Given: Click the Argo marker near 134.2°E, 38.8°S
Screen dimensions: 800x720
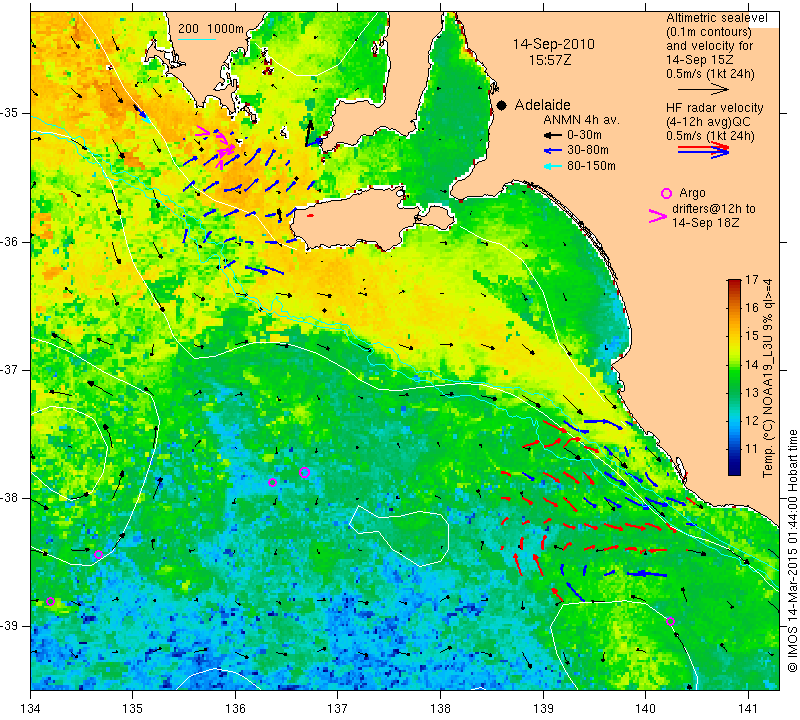Looking at the screenshot, I should [x=50, y=601].
